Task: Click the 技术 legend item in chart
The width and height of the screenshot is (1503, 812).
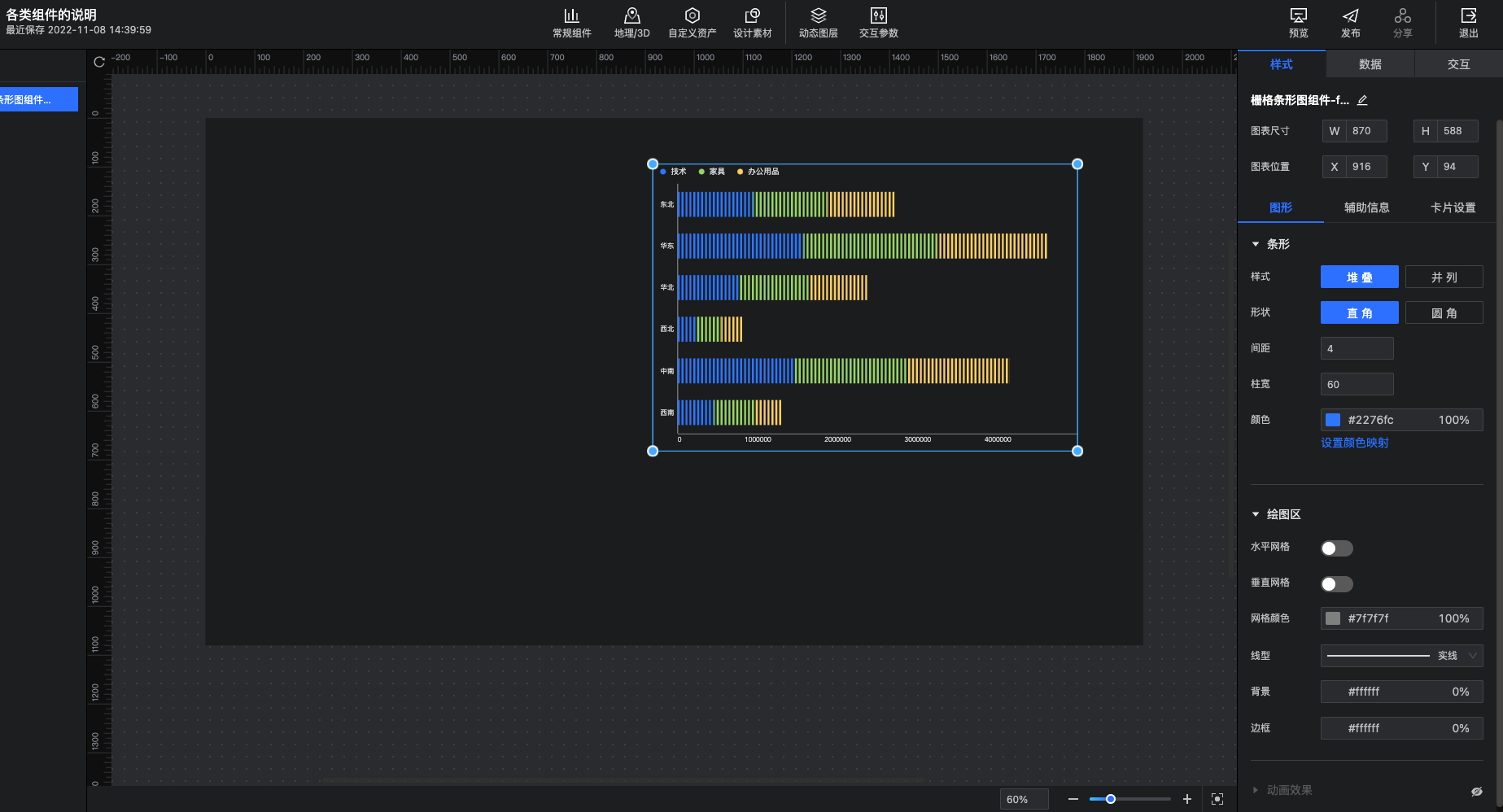Action: [x=674, y=172]
